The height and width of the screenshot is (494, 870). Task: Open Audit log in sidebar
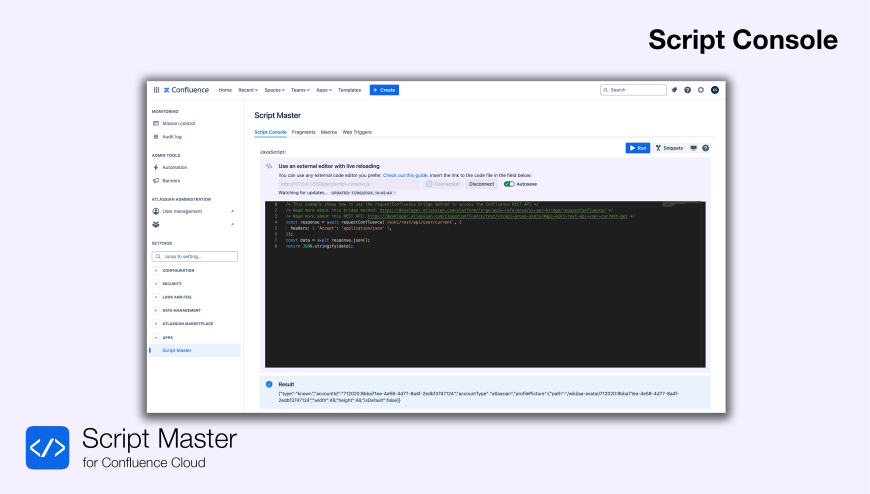coord(172,137)
